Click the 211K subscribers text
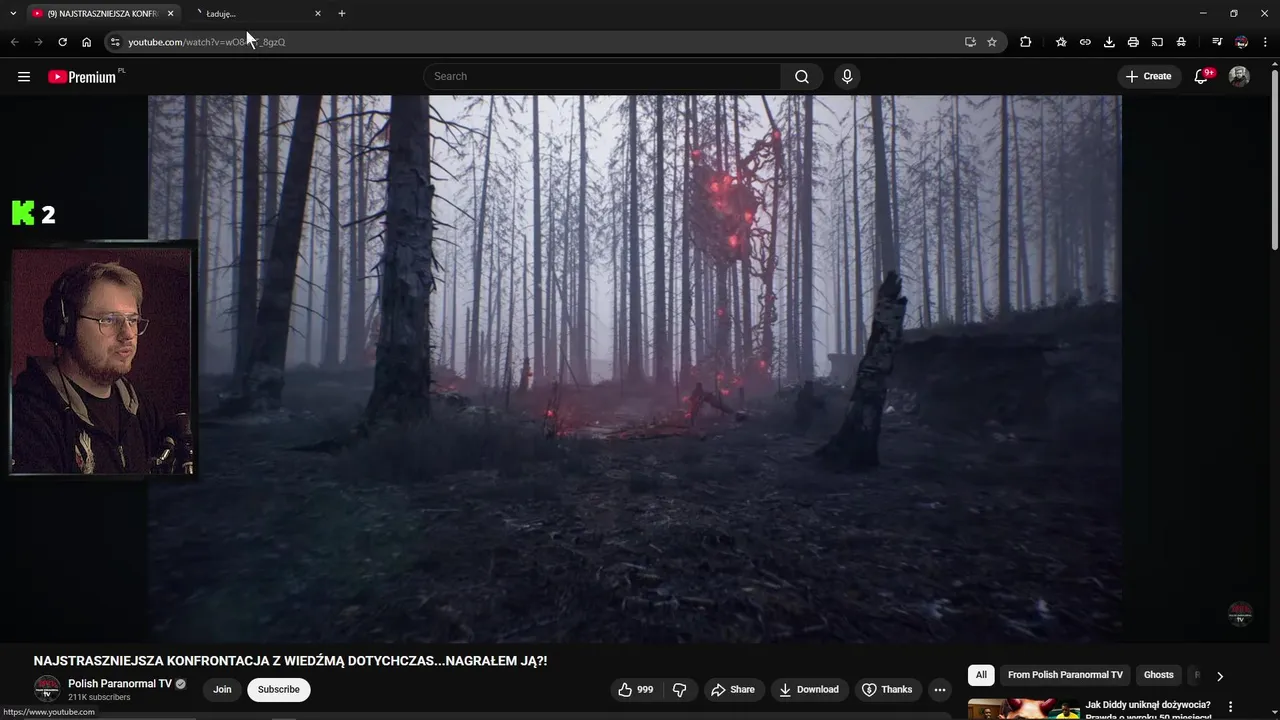Viewport: 1280px width, 720px height. 99,697
